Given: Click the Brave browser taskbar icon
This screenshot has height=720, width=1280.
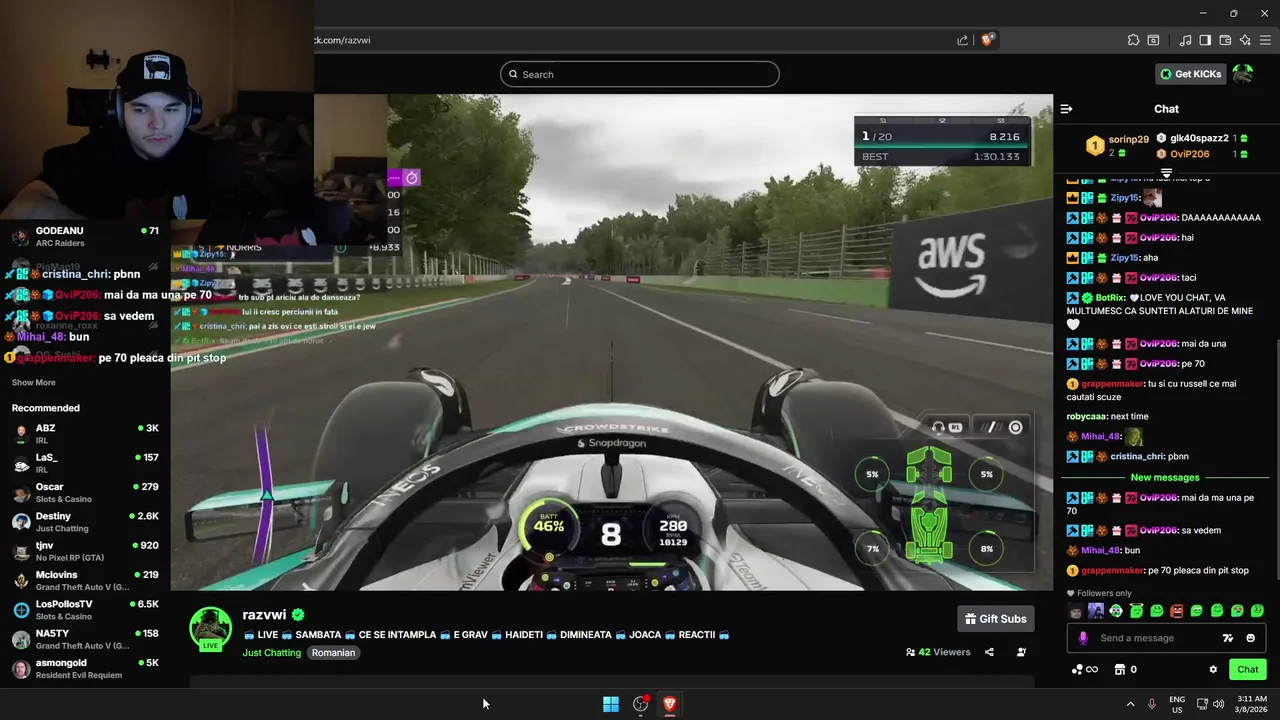Looking at the screenshot, I should tap(670, 704).
